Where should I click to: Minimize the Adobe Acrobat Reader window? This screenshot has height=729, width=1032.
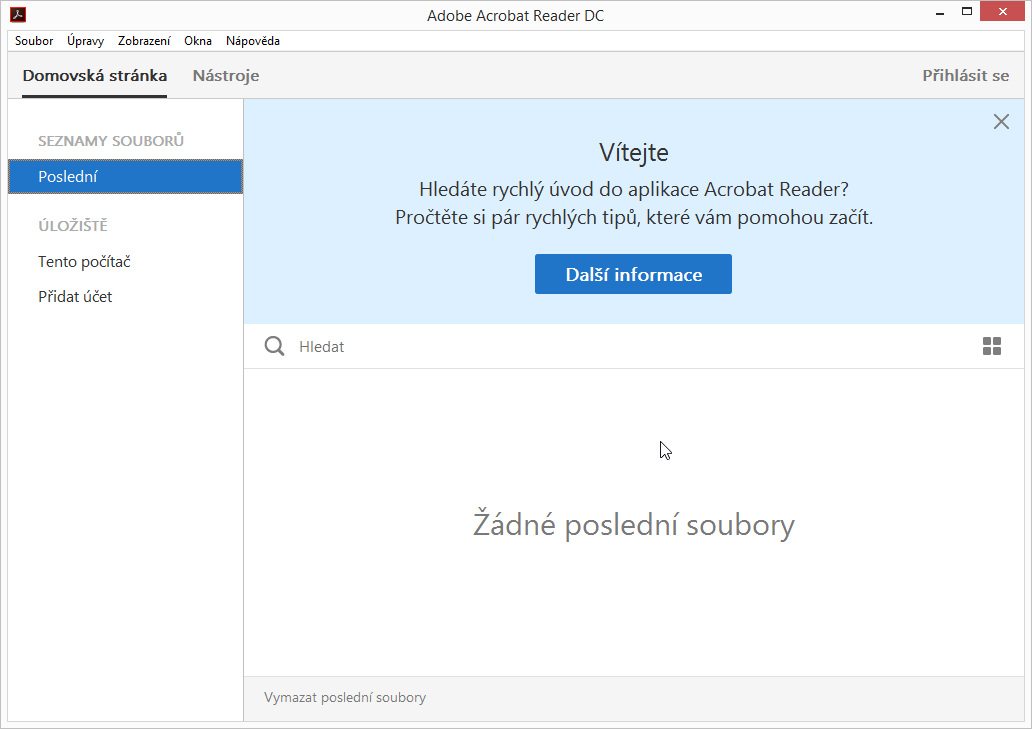(x=938, y=11)
